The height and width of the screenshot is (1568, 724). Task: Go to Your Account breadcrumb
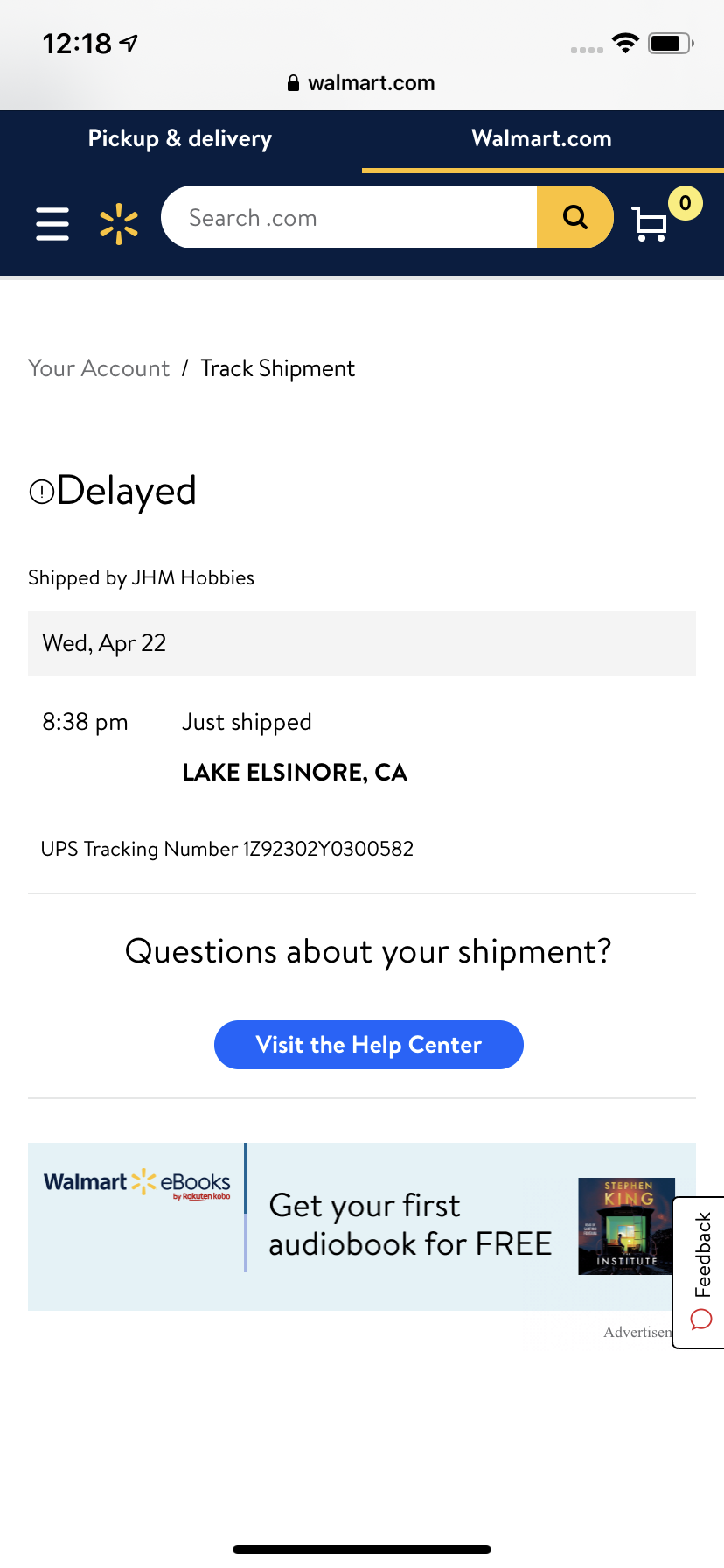click(x=99, y=368)
